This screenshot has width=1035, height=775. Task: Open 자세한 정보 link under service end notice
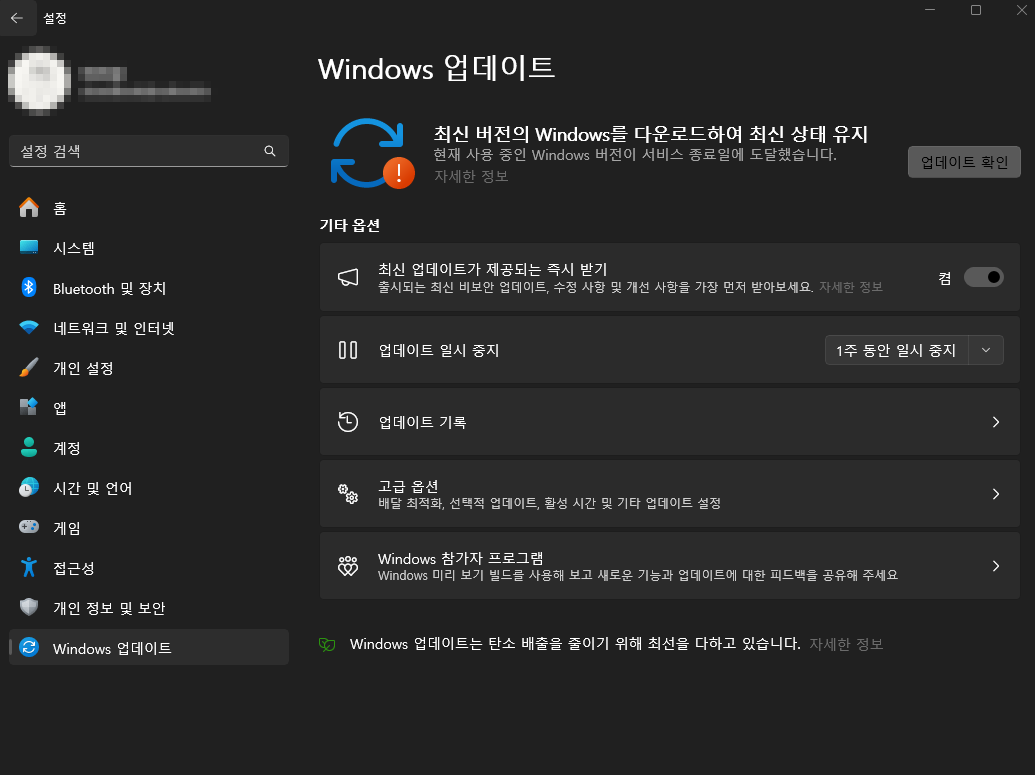471,176
